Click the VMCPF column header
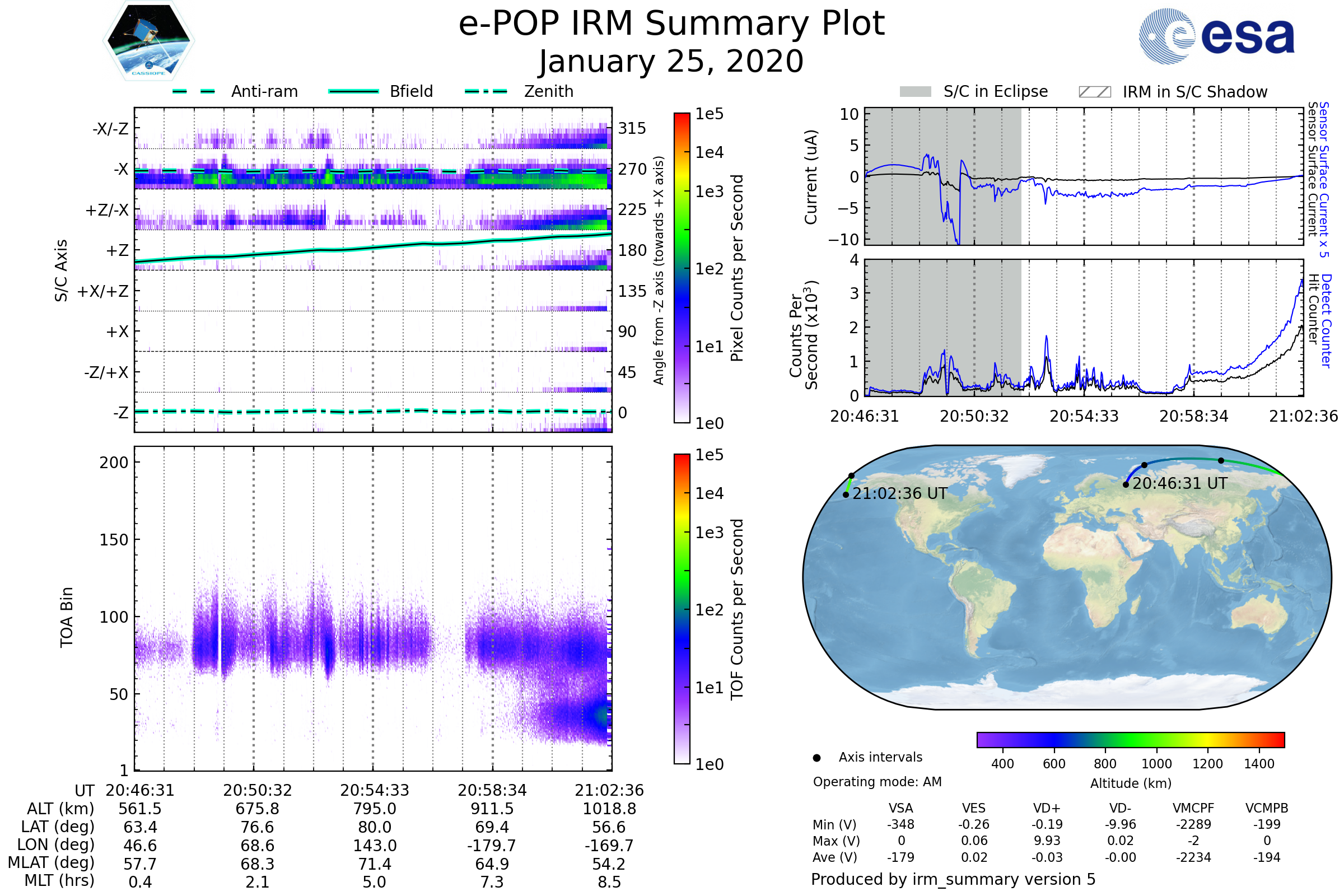This screenshot has height=896, width=1344. [x=1193, y=808]
